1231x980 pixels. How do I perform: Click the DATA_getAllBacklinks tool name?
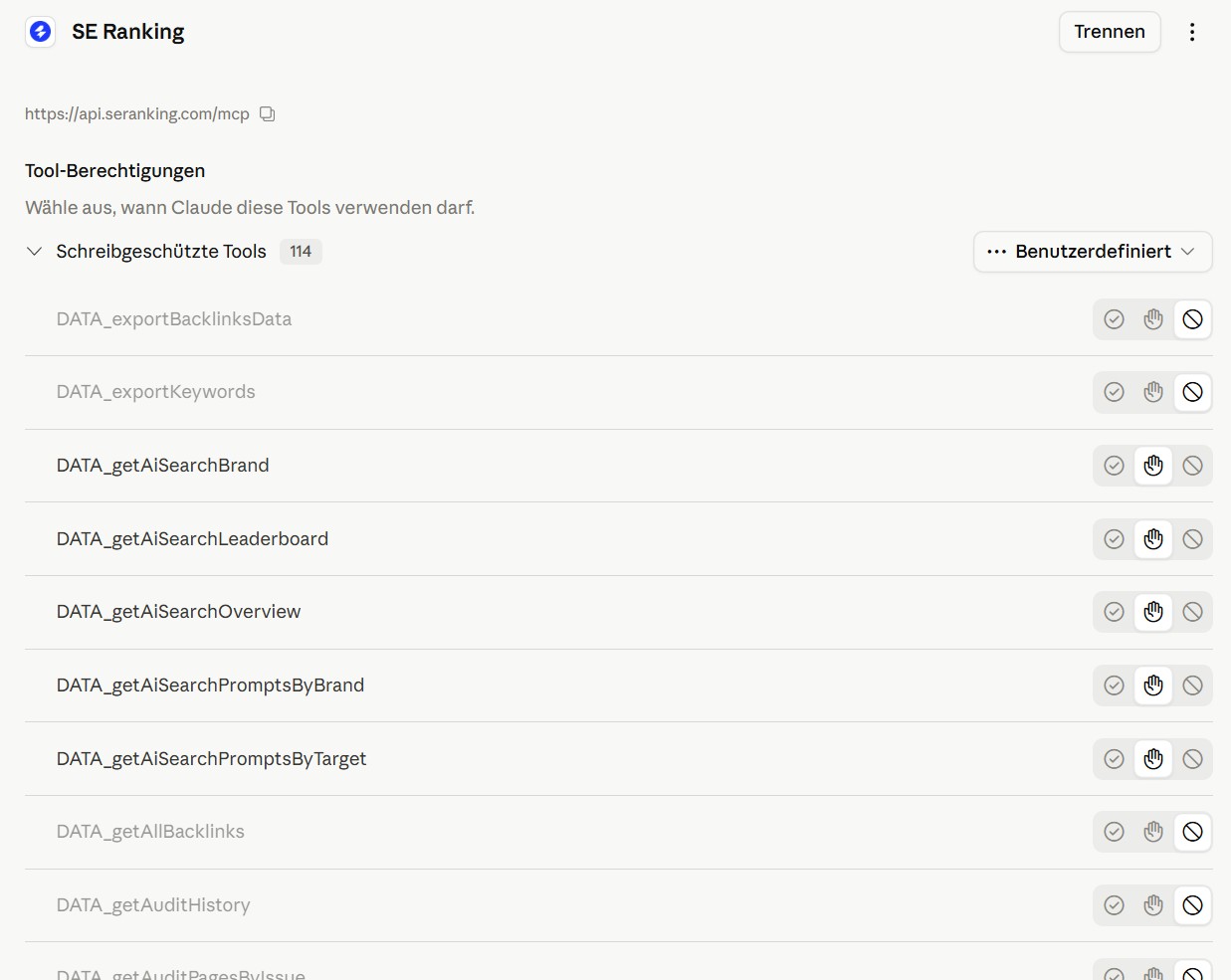point(150,832)
